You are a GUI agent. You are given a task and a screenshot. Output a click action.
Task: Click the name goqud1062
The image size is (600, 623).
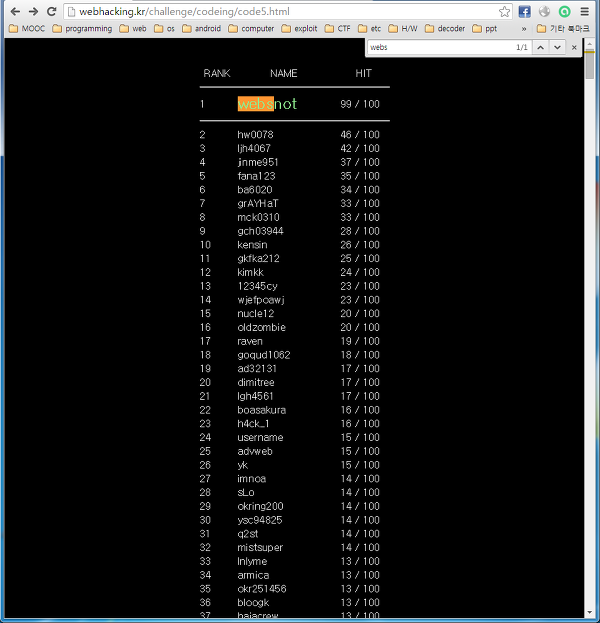(x=264, y=355)
